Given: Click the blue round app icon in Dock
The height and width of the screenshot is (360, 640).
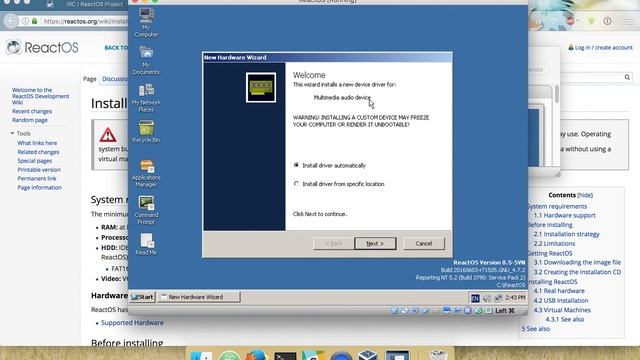Looking at the screenshot, I should click(x=341, y=356).
